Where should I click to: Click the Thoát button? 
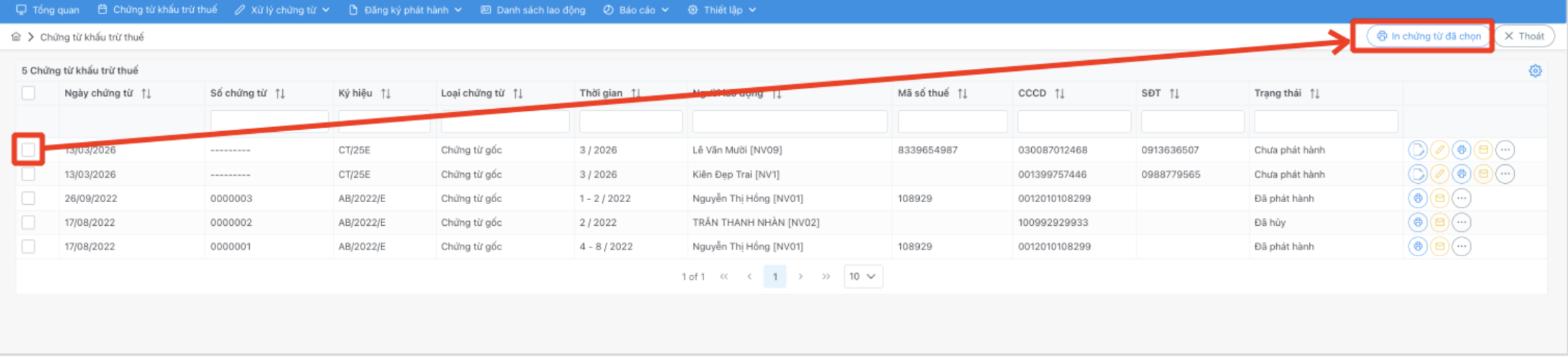click(x=1524, y=37)
